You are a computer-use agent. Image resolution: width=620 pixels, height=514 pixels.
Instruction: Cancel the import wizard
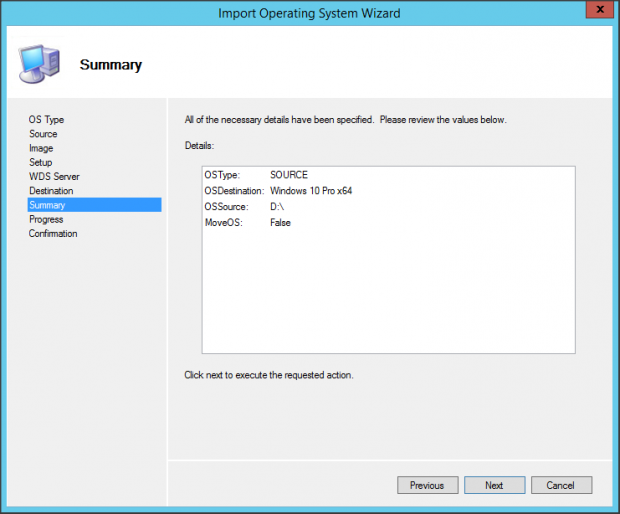[x=561, y=485]
